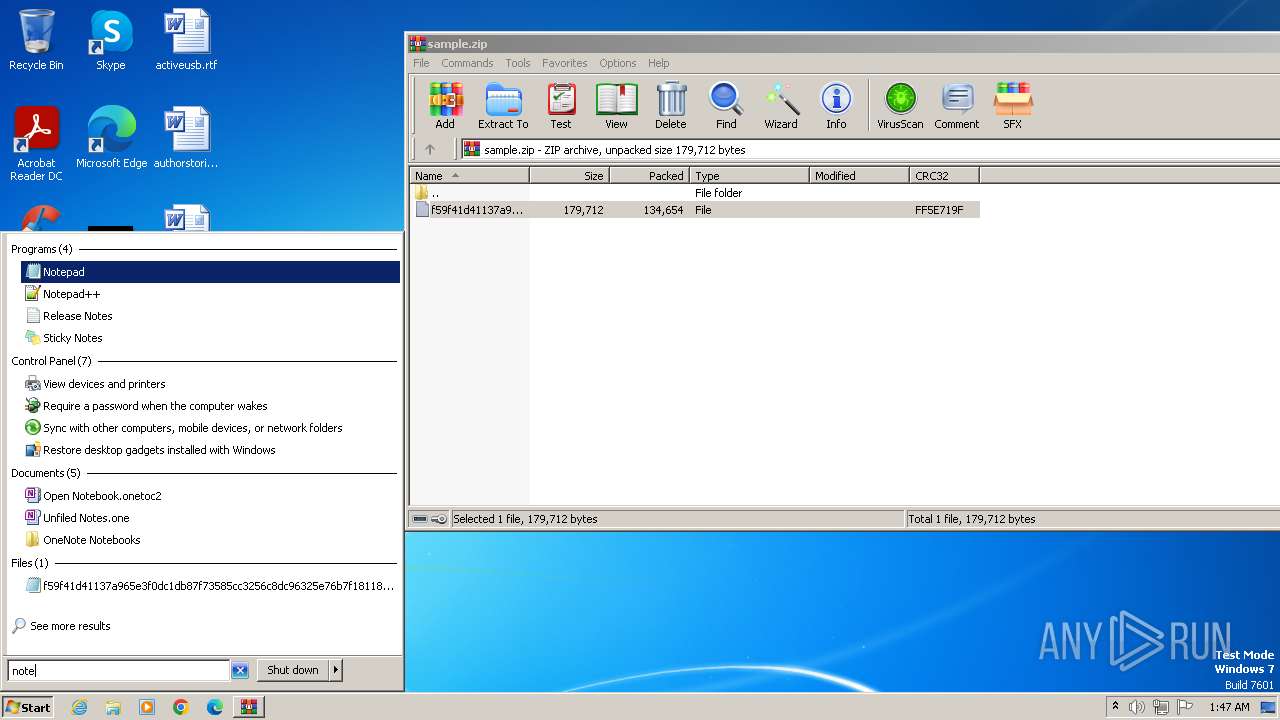Open the Favorites menu
Screen dimensions: 1280x720
click(x=565, y=63)
